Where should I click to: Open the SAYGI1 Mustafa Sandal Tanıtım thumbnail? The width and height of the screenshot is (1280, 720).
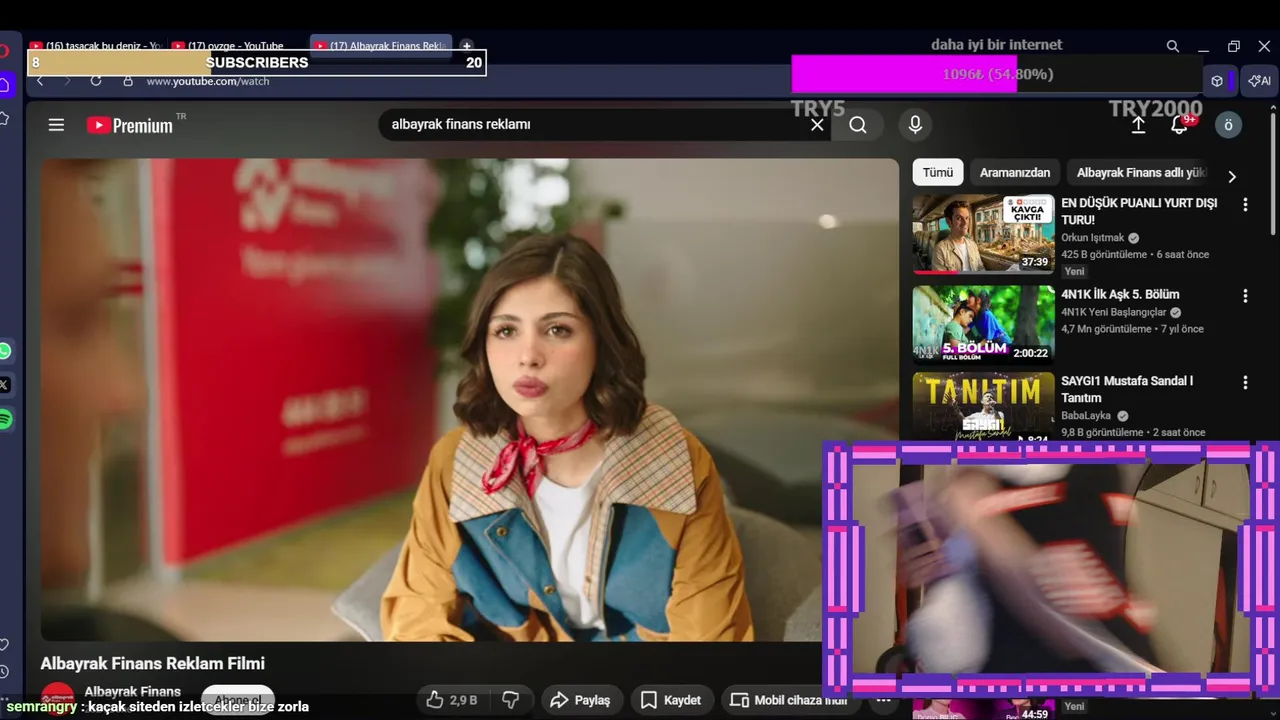click(x=983, y=407)
